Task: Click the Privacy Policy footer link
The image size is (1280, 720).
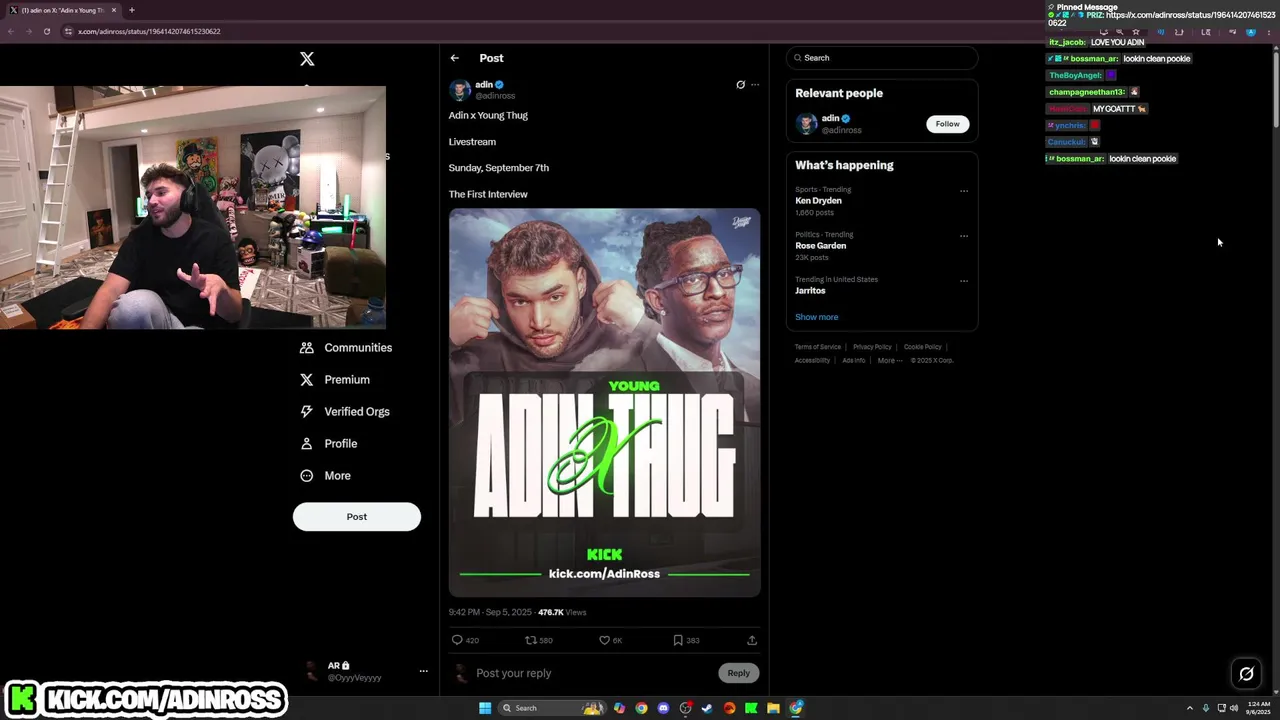Action: [872, 347]
